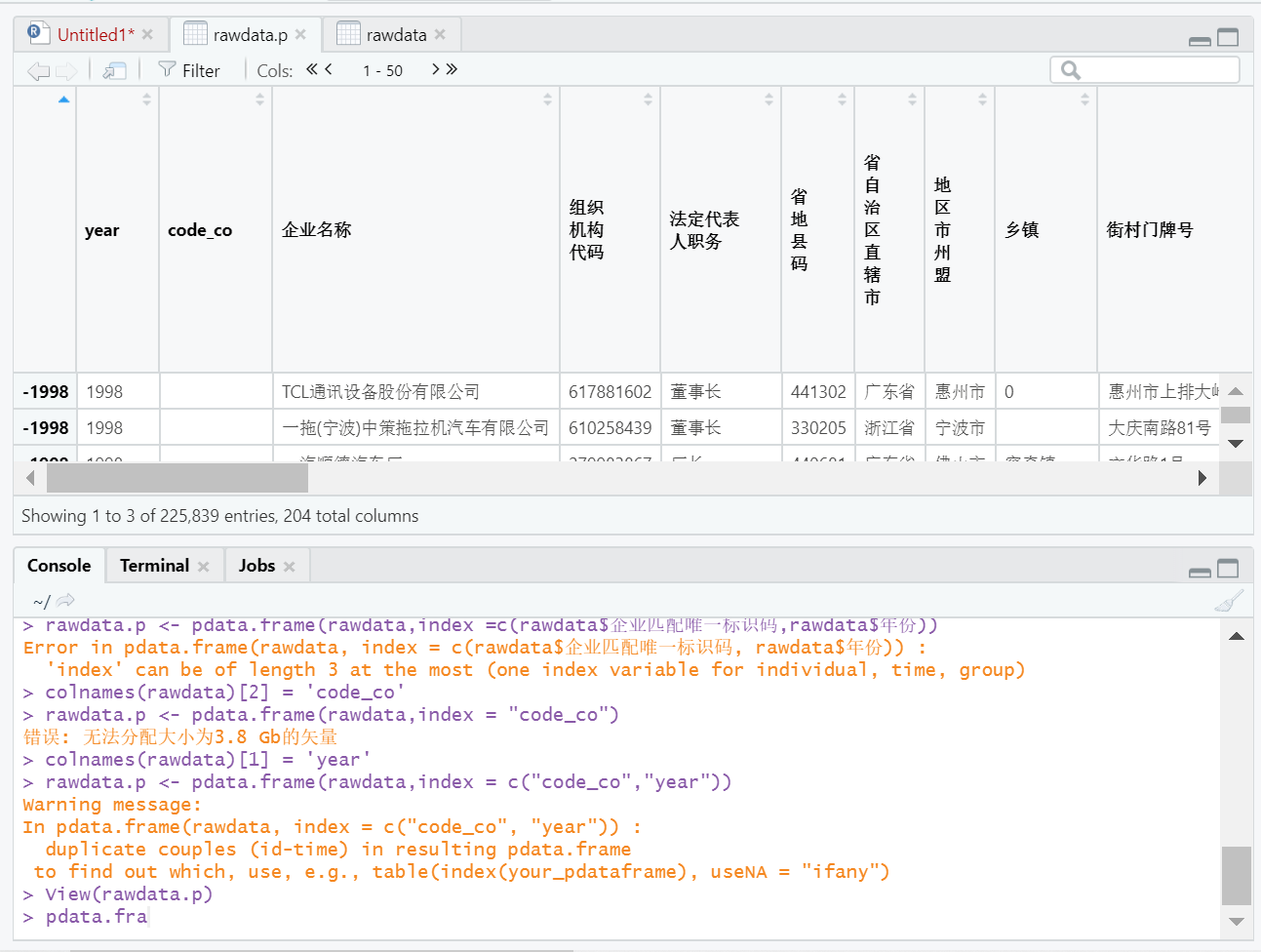
Task: Maximize the console pane
Action: [x=1228, y=569]
